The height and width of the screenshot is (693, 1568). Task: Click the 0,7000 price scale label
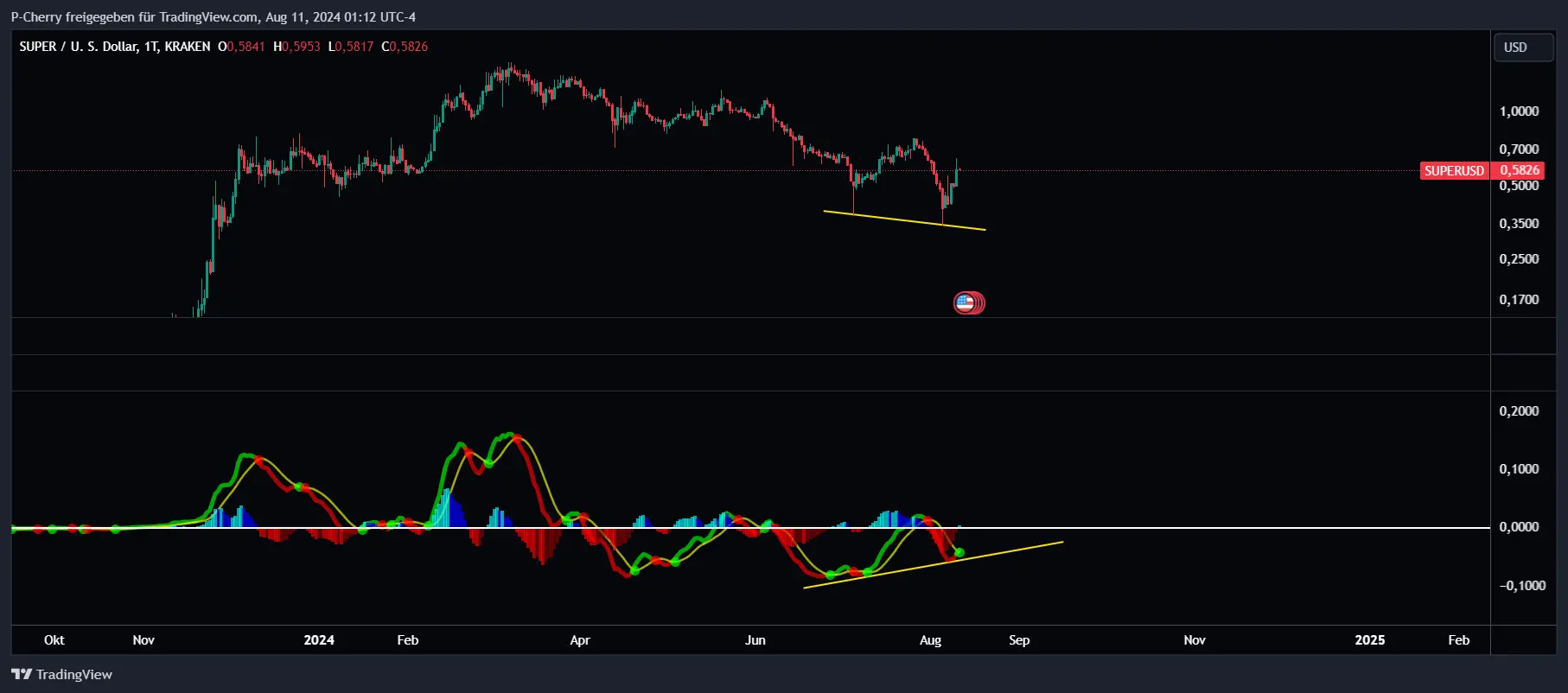[x=1519, y=149]
